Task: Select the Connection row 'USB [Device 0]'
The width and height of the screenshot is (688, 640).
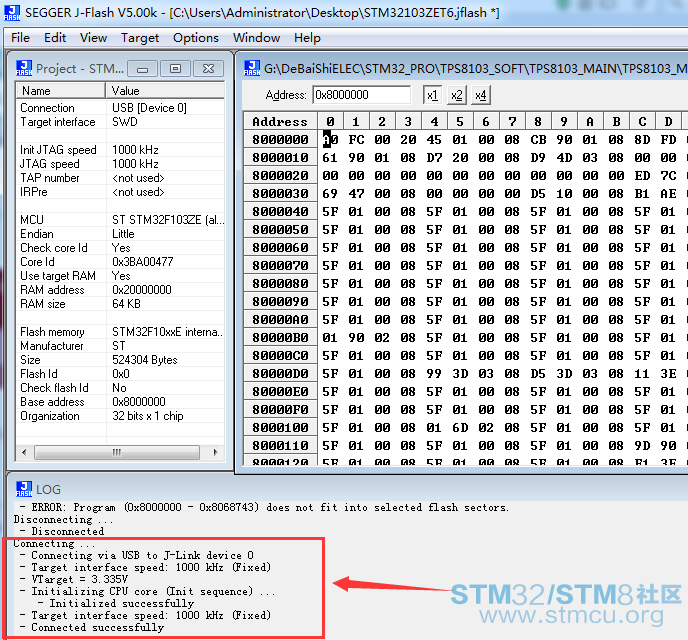Action: pos(121,108)
